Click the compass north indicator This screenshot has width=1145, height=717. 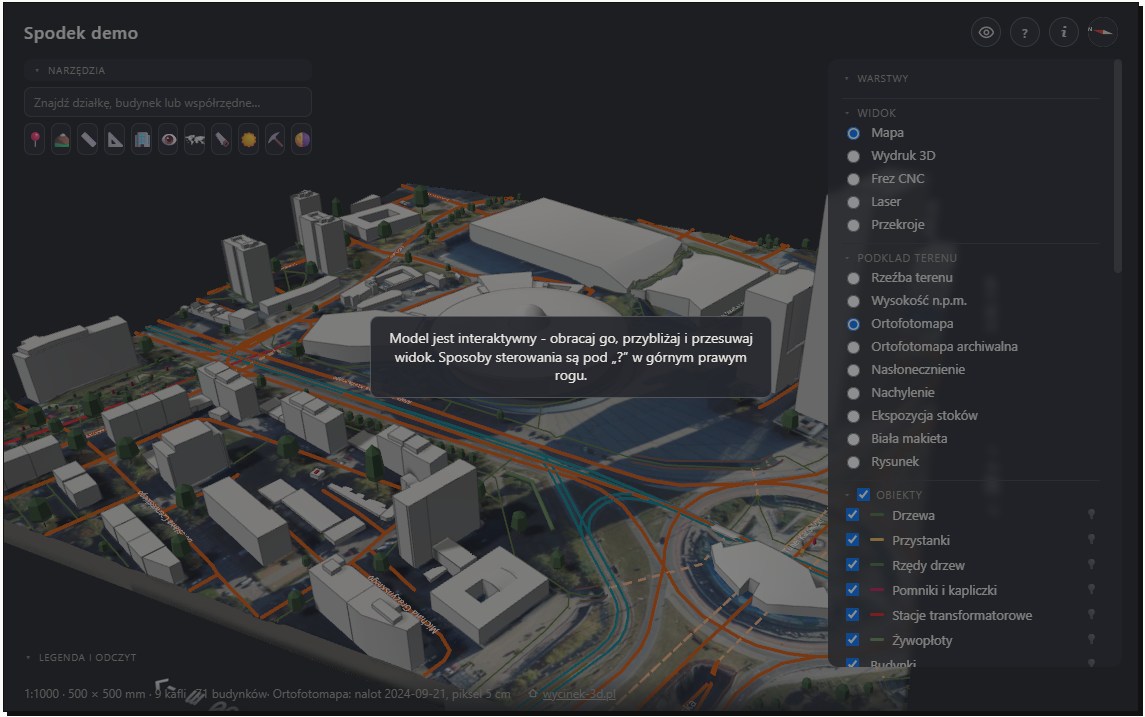click(1103, 32)
